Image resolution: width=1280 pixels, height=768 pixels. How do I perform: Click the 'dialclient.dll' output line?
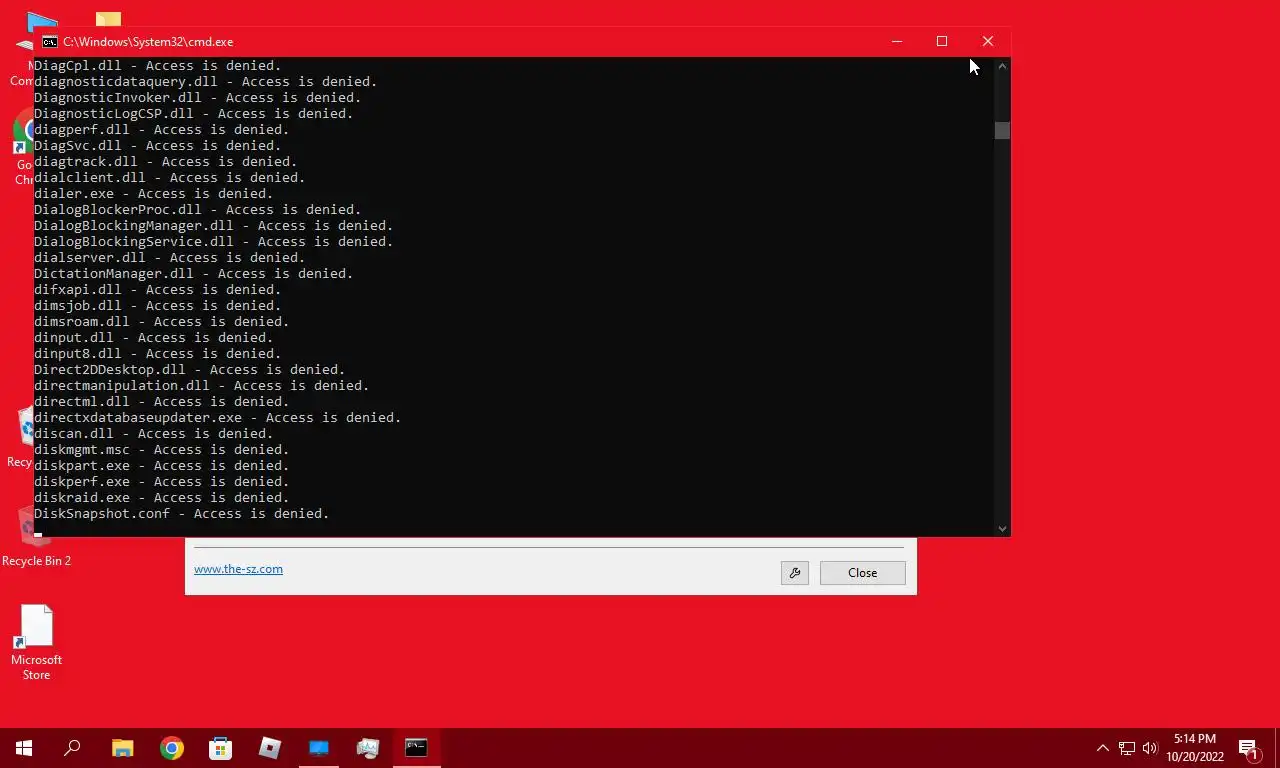(170, 178)
